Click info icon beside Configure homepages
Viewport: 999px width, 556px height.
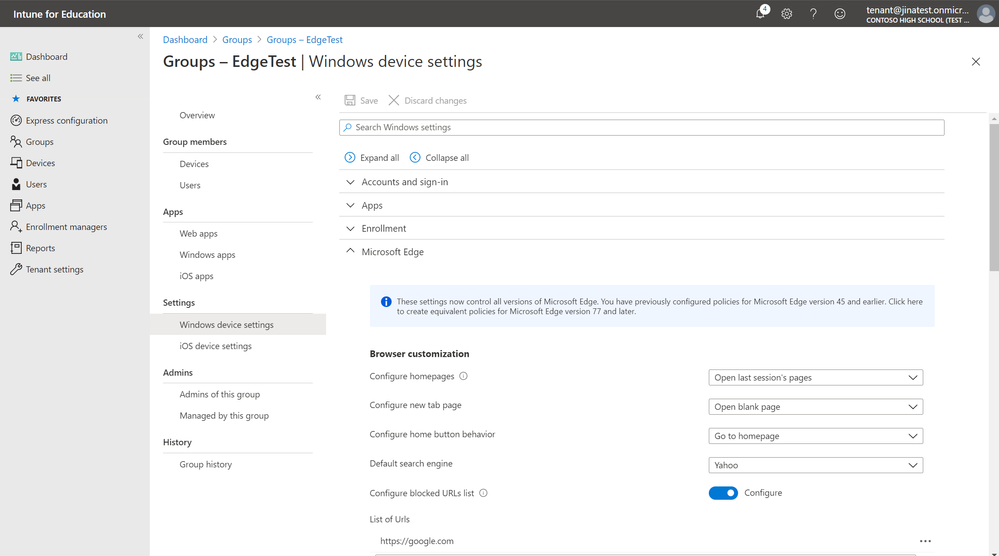(x=463, y=377)
